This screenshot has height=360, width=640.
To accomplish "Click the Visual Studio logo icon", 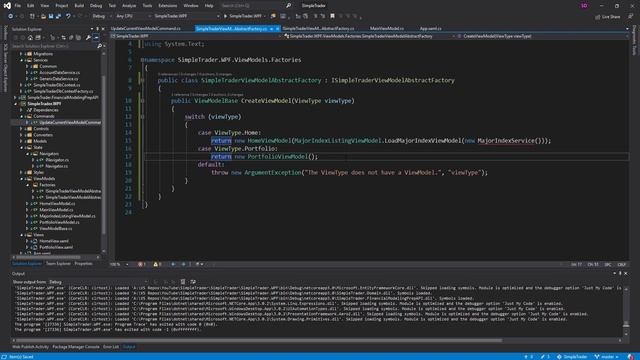I will [7, 6].
